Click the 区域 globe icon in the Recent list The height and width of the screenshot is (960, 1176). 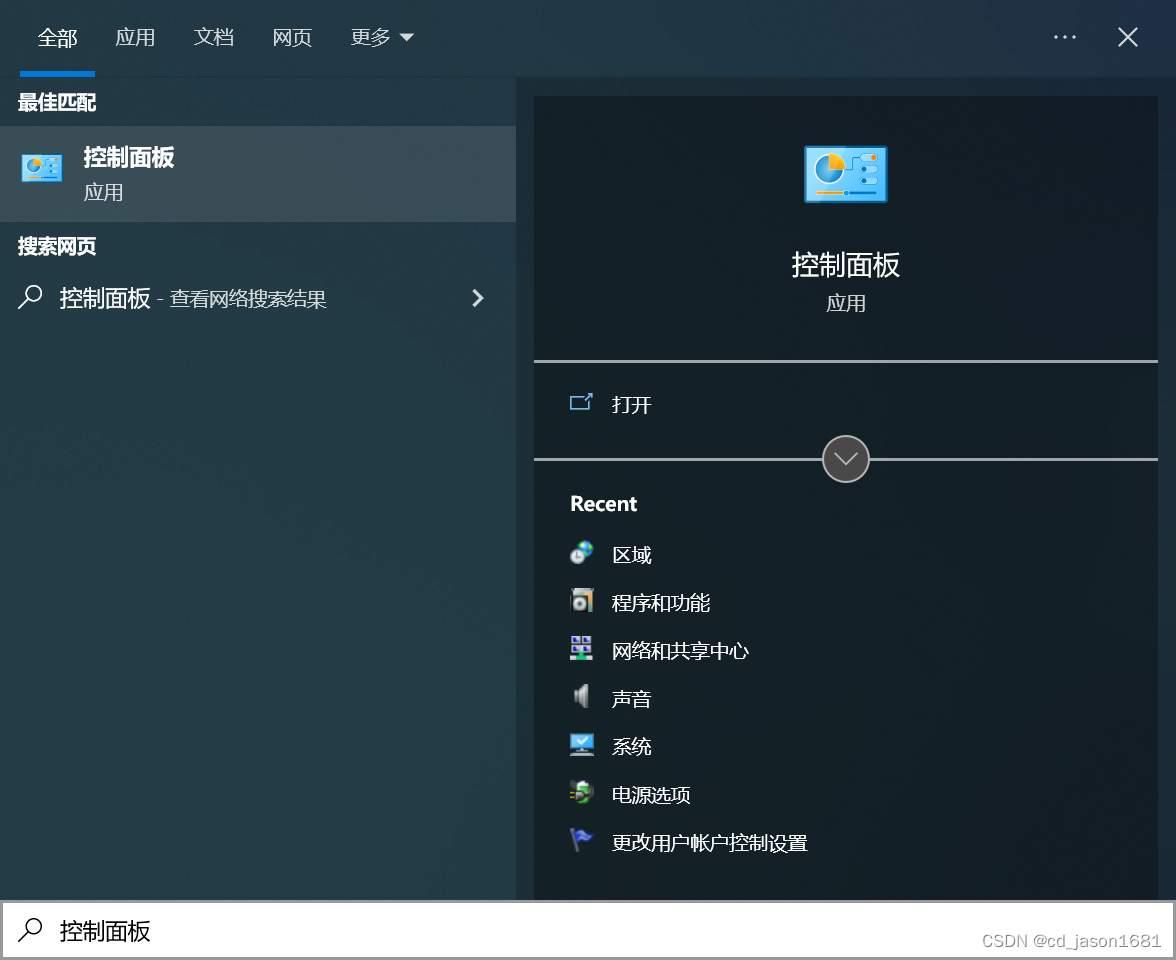(581, 553)
